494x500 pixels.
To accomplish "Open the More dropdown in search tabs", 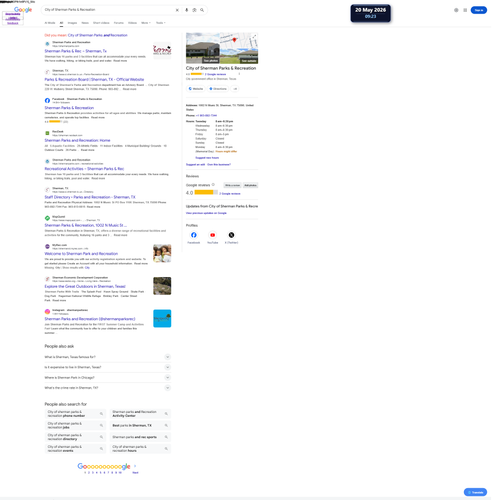I will click(147, 23).
